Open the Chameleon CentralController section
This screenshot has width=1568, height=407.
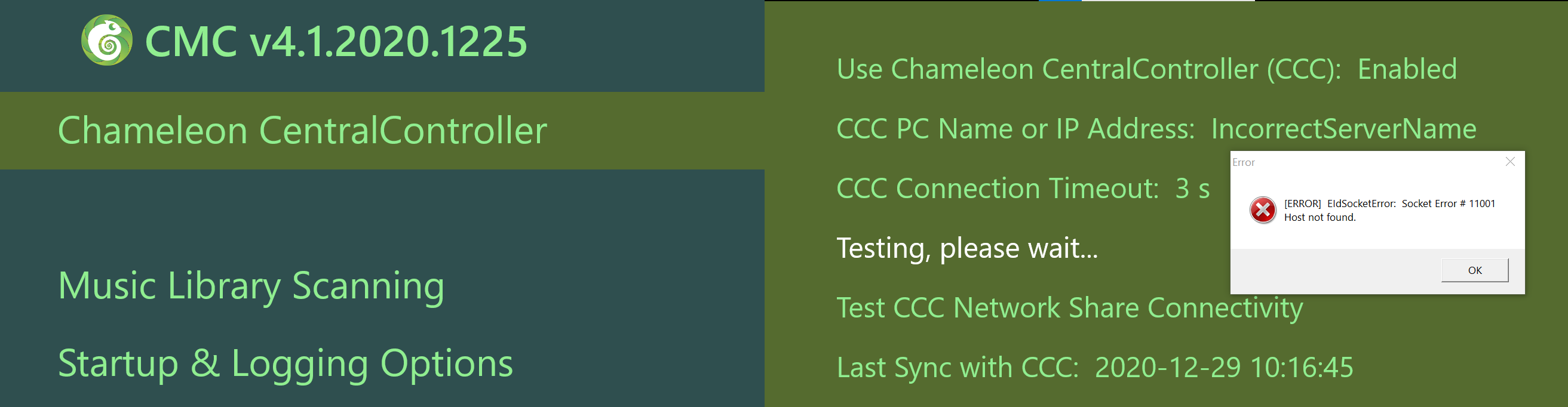click(302, 130)
